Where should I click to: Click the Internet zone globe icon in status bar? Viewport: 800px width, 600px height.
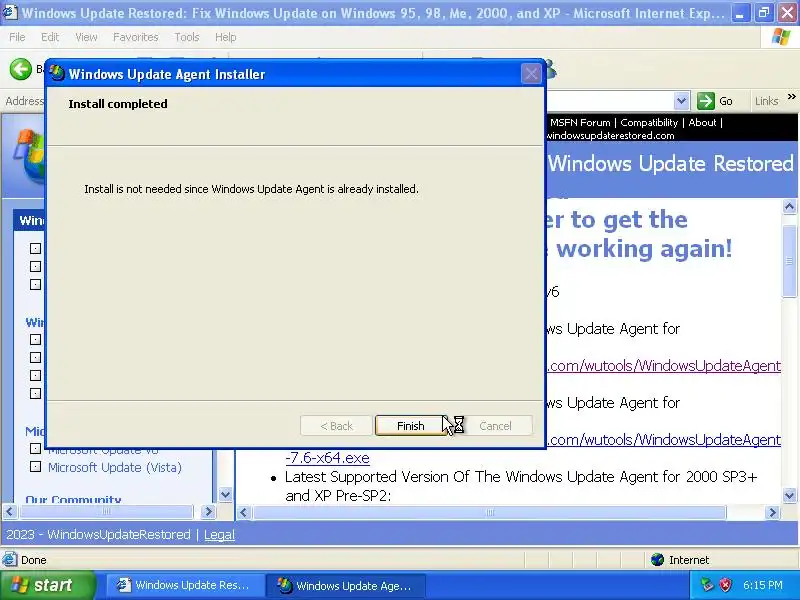657,560
